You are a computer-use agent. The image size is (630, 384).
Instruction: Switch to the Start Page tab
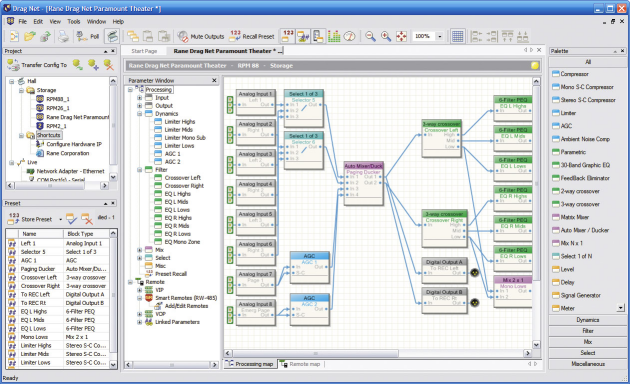pos(144,51)
